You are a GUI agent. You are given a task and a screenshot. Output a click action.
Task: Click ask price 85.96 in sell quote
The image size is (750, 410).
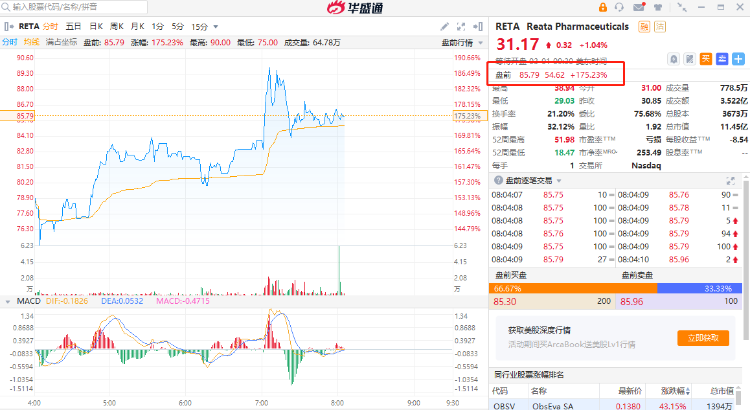[631, 301]
